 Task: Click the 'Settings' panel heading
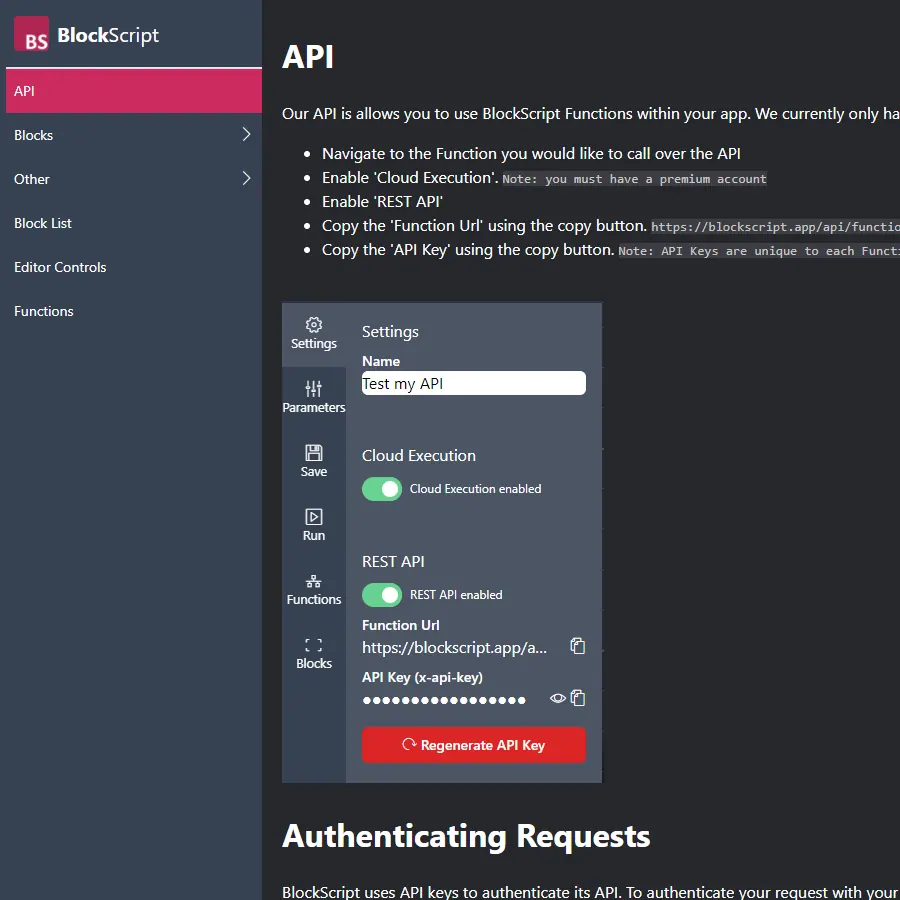390,332
